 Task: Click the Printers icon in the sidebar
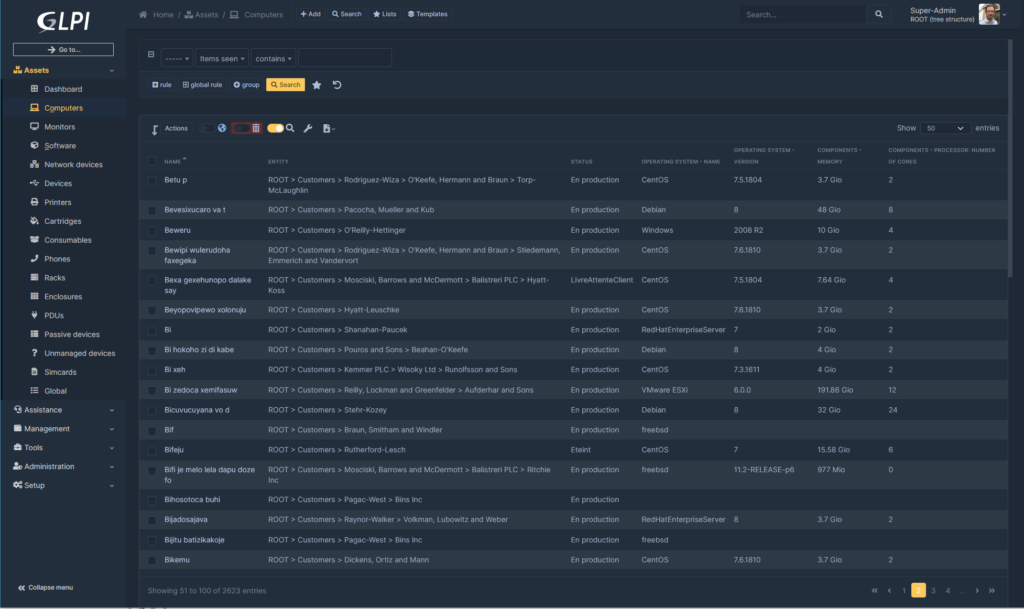[x=35, y=202]
